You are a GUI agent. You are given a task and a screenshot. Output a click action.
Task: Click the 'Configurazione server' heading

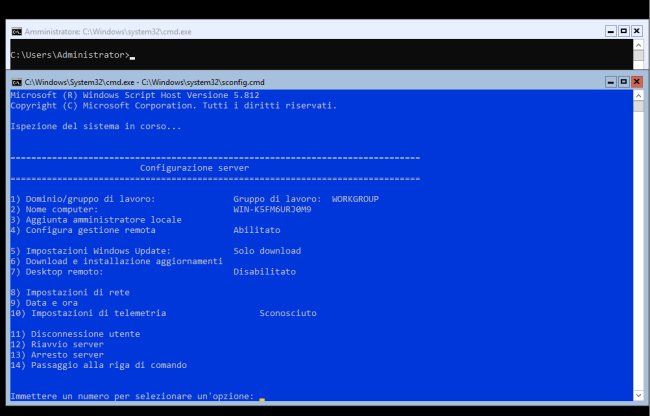(194, 168)
